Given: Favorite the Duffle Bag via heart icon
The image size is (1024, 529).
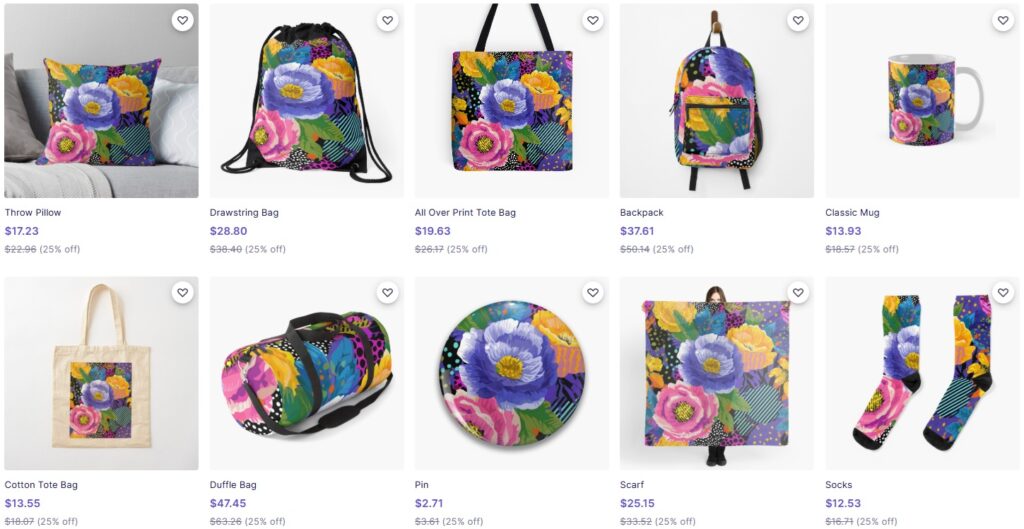Looking at the screenshot, I should (387, 293).
